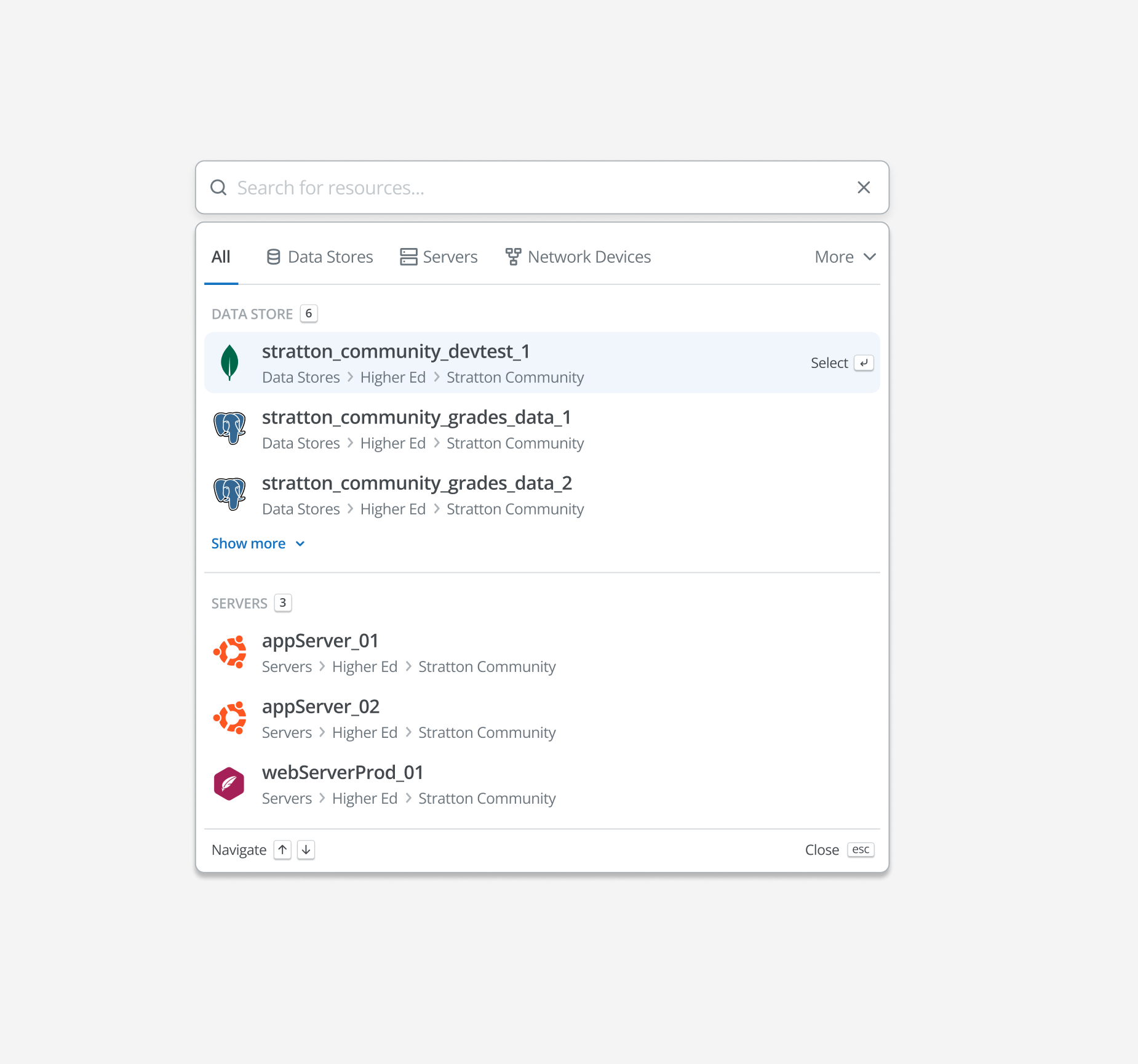
Task: Switch to the All tab
Action: tap(221, 257)
